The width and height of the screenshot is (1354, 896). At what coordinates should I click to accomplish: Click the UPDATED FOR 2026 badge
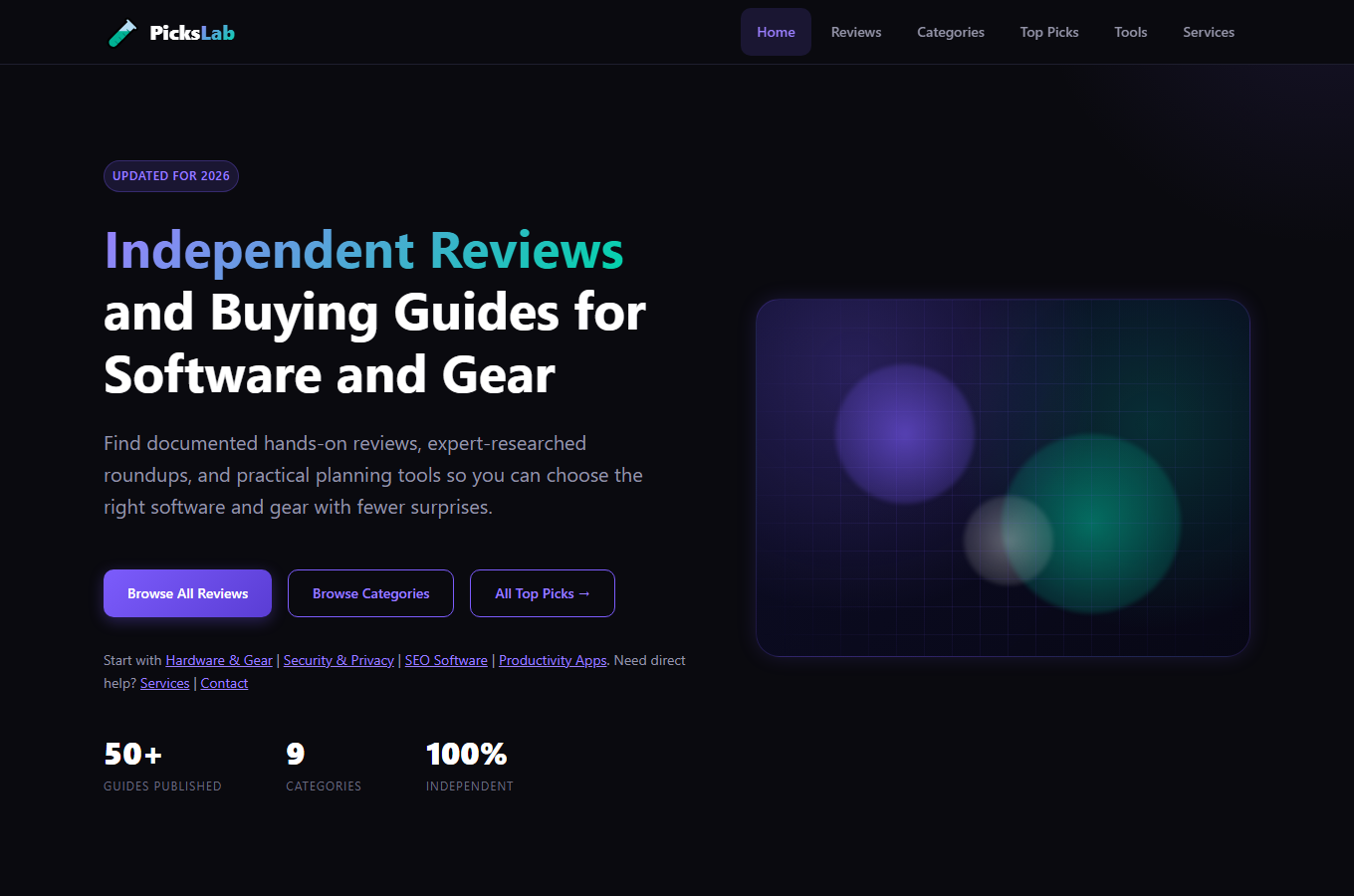(x=171, y=176)
